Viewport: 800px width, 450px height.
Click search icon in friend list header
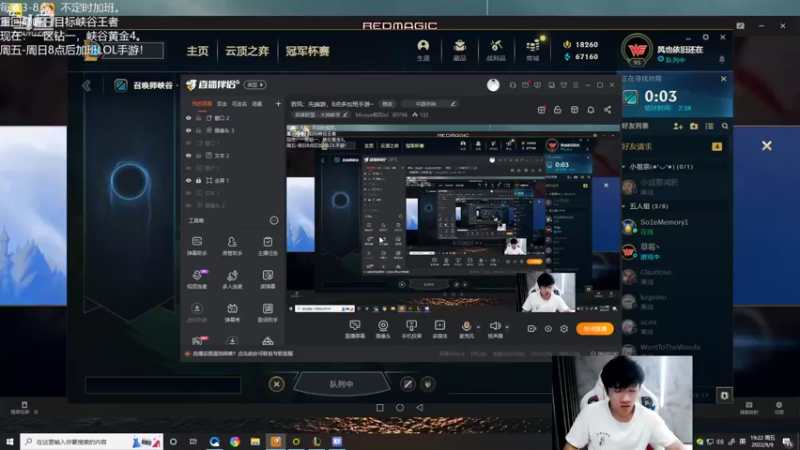click(x=725, y=126)
